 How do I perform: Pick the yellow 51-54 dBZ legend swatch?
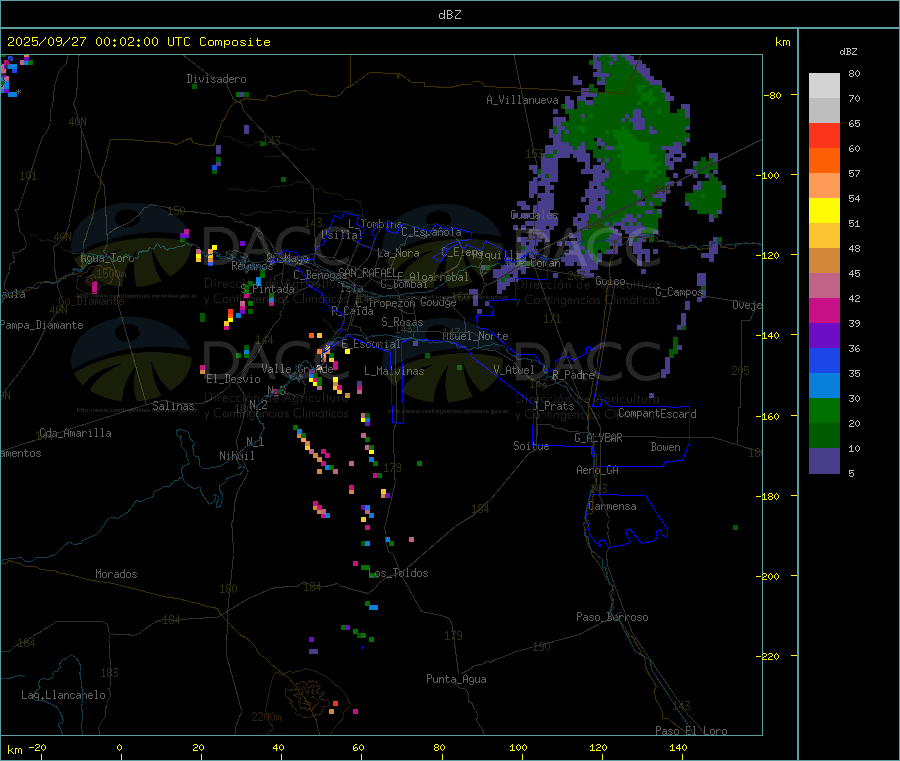coord(824,210)
